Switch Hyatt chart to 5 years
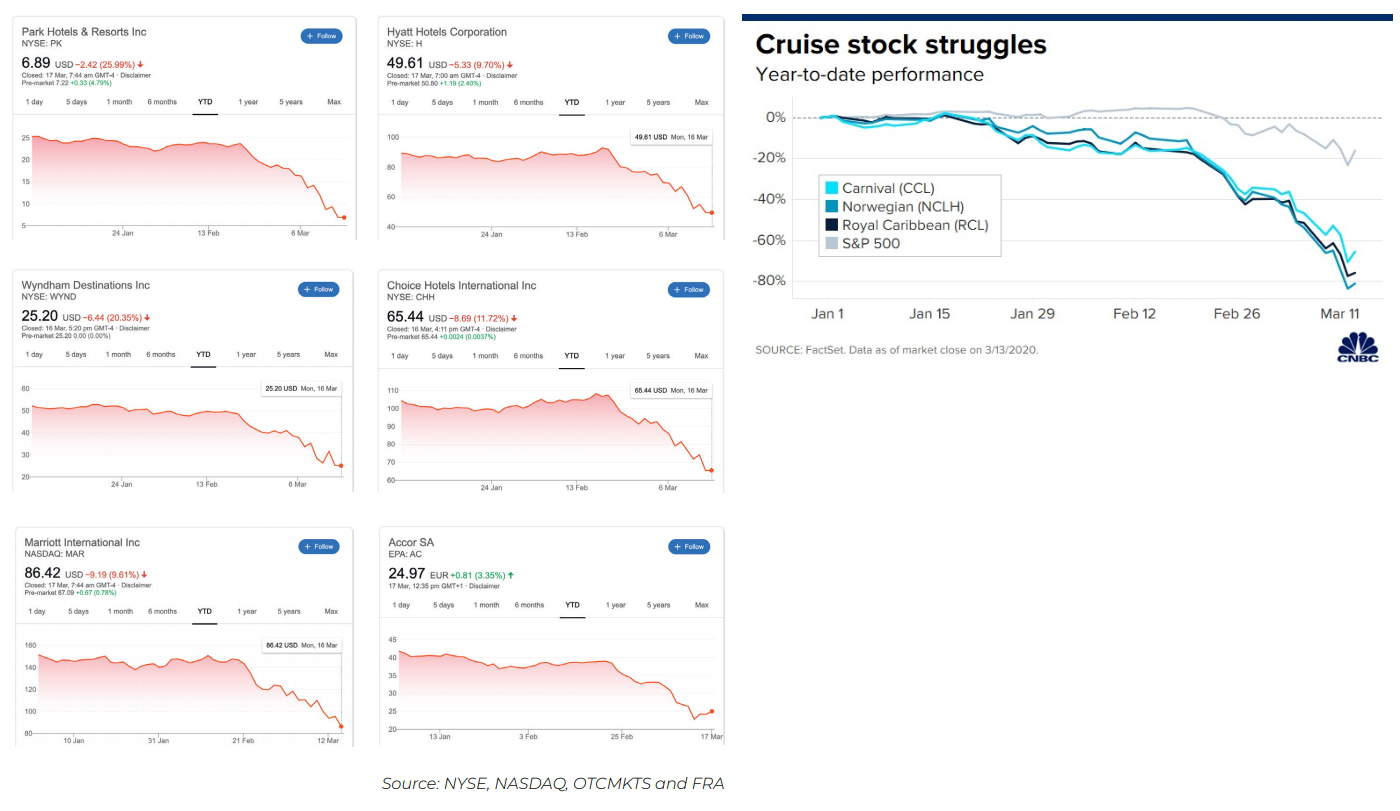Image resolution: width=1400 pixels, height=811 pixels. tap(658, 102)
